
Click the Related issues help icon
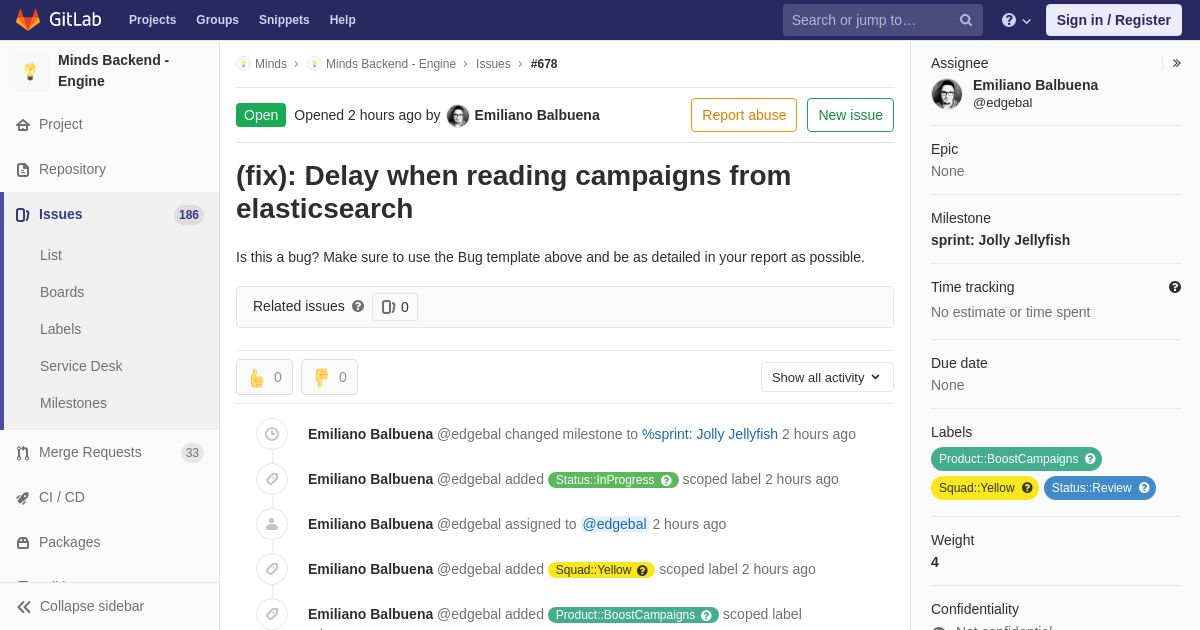(x=358, y=306)
